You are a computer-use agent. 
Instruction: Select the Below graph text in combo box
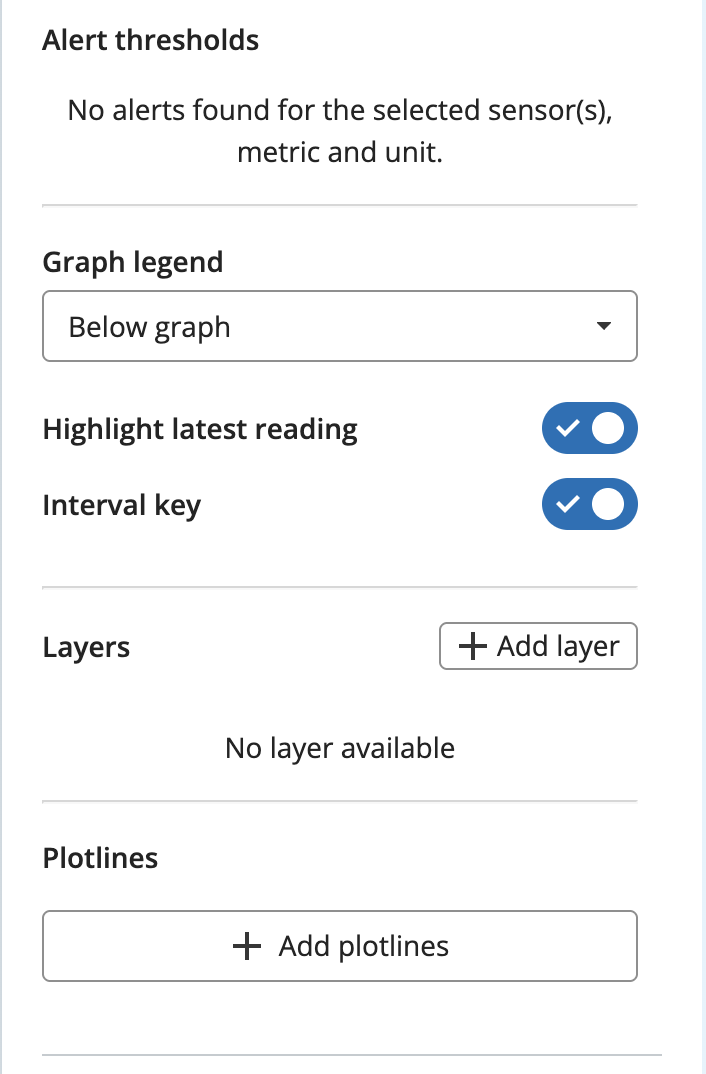point(149,327)
